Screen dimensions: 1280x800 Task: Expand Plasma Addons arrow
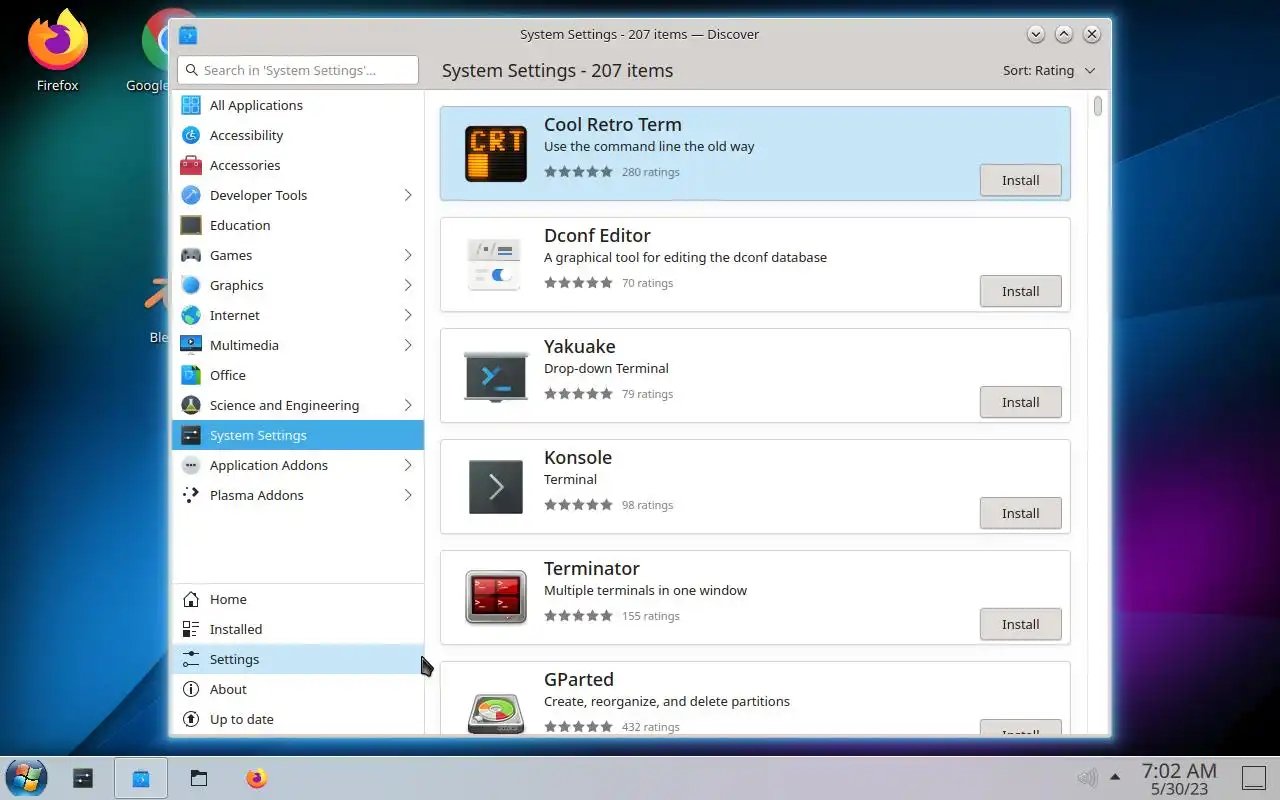408,495
